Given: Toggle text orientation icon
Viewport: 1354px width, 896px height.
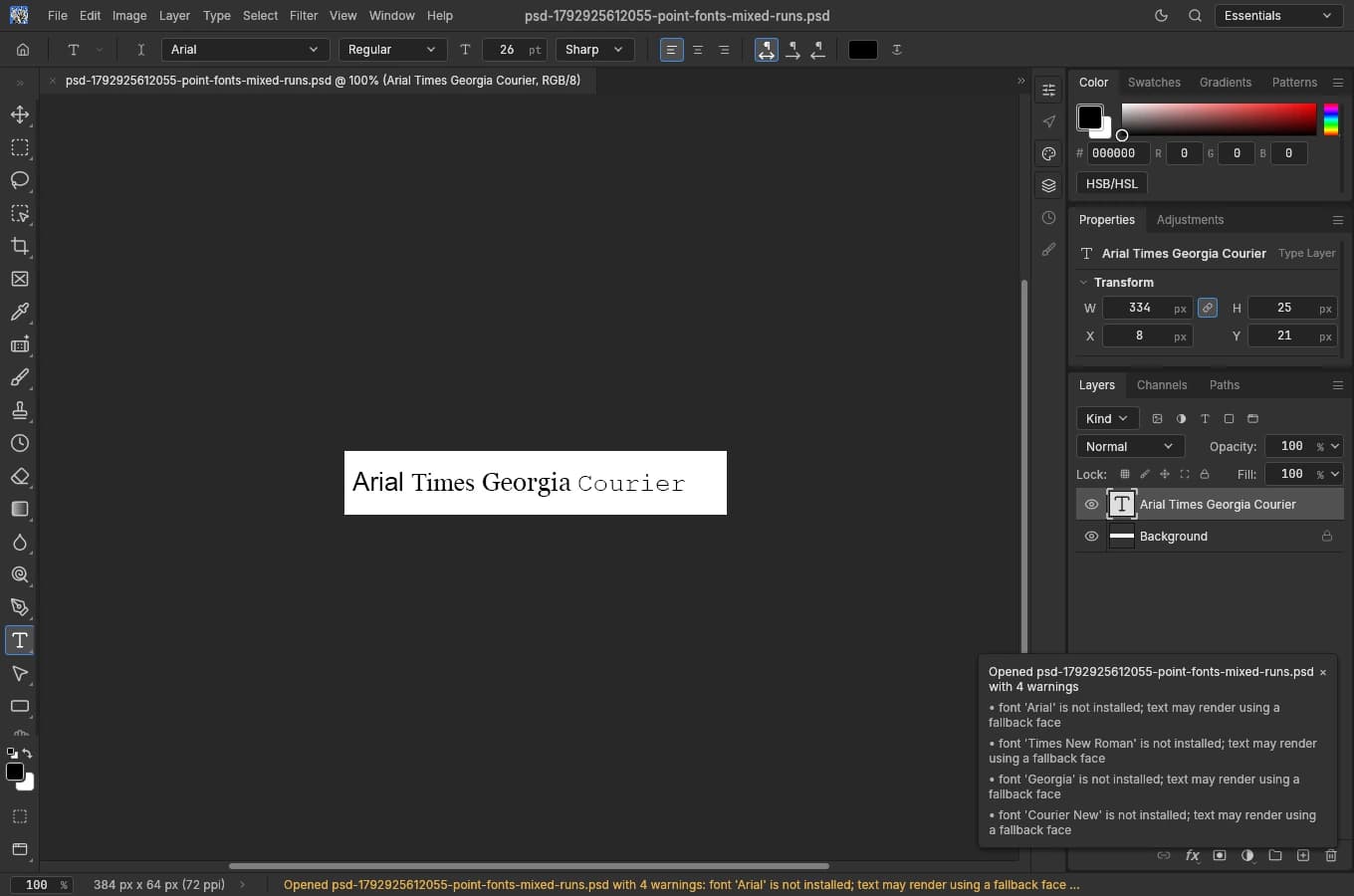Looking at the screenshot, I should coord(140,50).
